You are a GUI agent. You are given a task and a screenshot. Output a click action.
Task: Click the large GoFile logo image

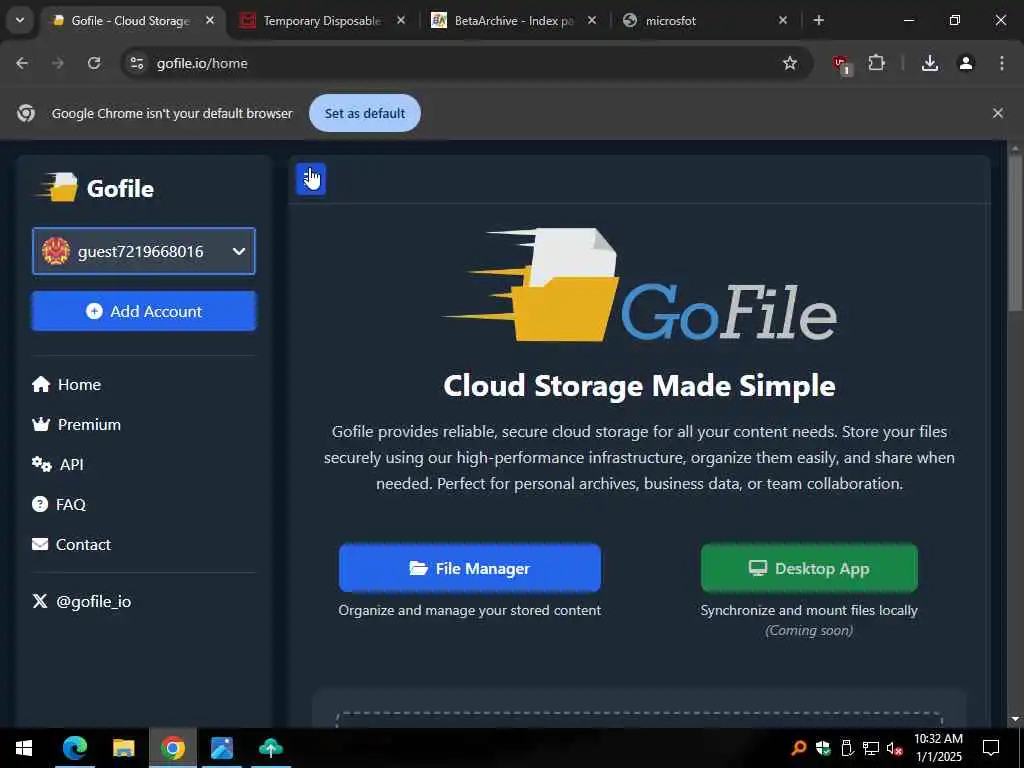tap(640, 285)
